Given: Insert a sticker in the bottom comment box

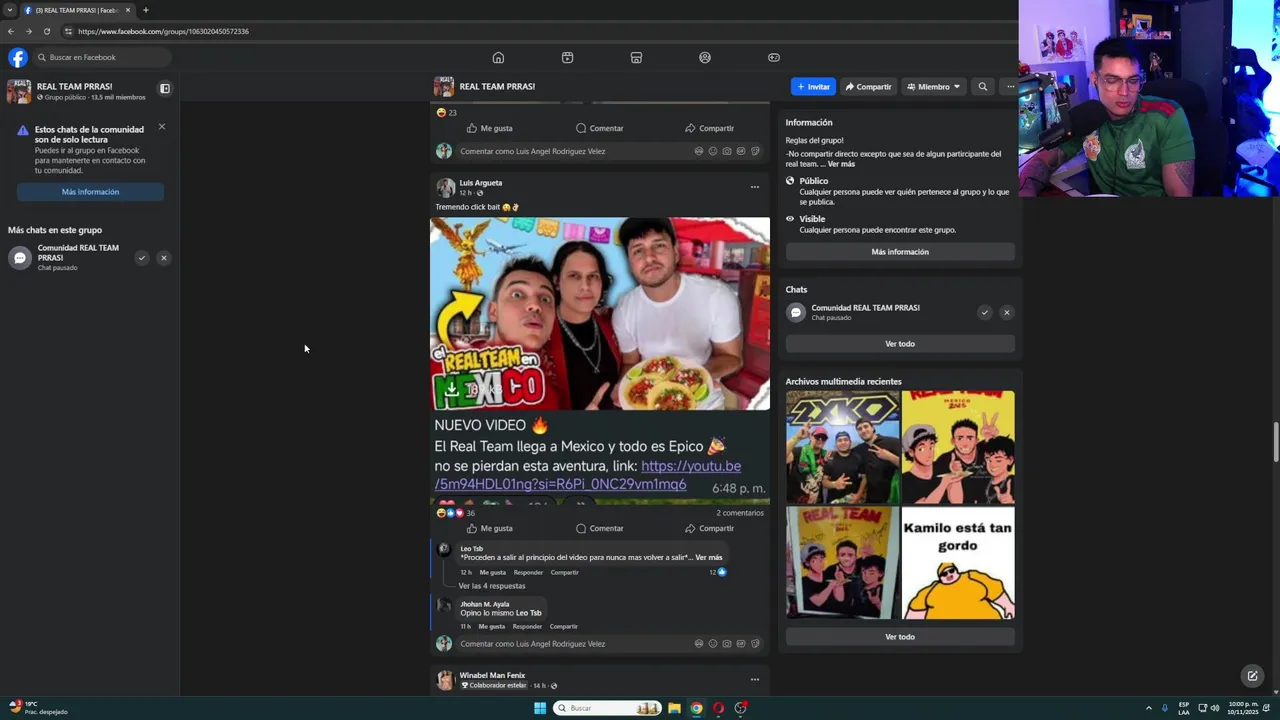Looking at the screenshot, I should pos(755,644).
